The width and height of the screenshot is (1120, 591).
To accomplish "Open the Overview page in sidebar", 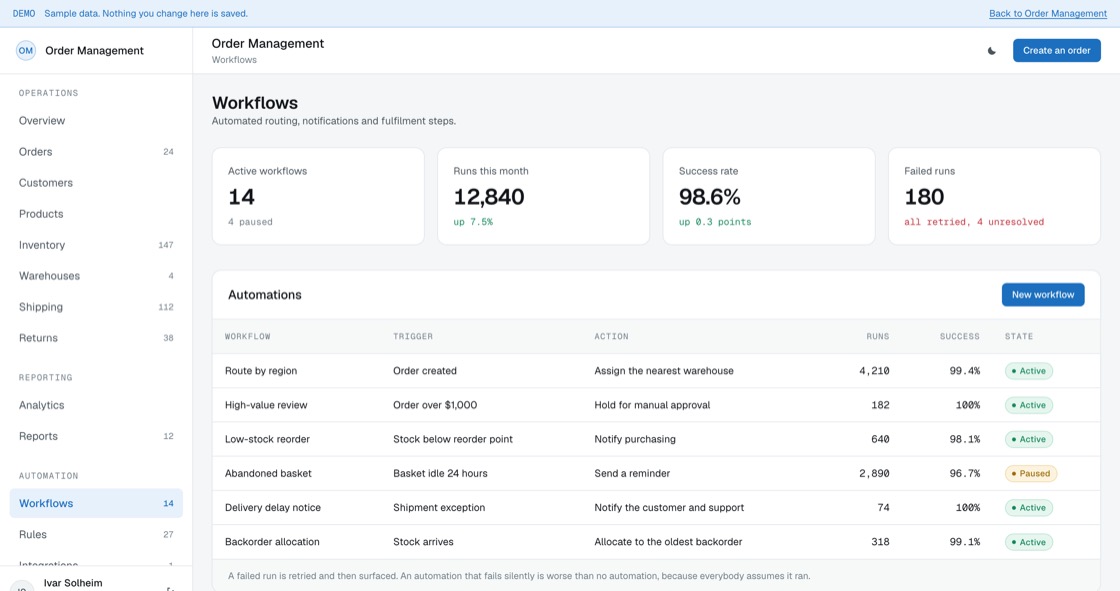I will tap(96, 121).
